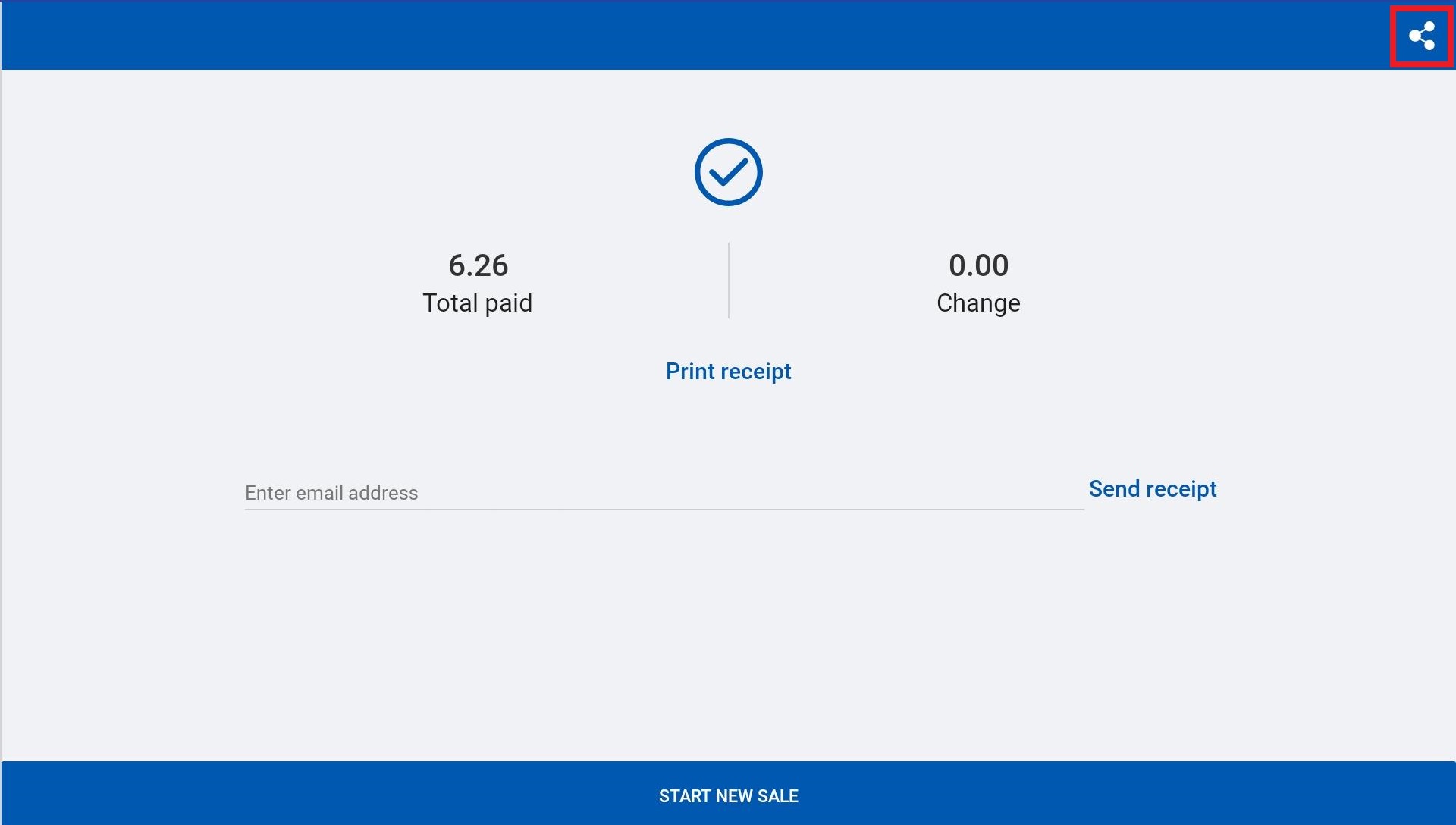Click the Print receipt link
This screenshot has width=1456, height=825.
pos(728,371)
